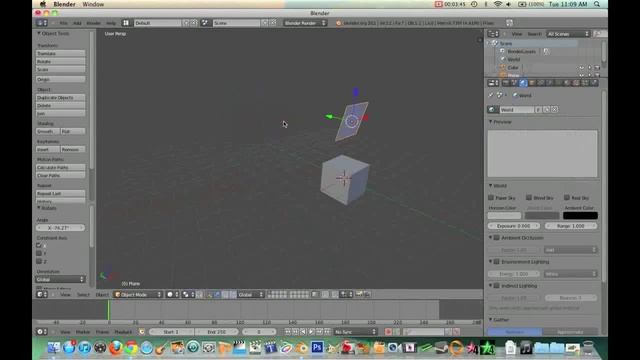640x360 pixels.
Task: Click the Spotlight search icon in menu bar
Action: click(x=597, y=4)
